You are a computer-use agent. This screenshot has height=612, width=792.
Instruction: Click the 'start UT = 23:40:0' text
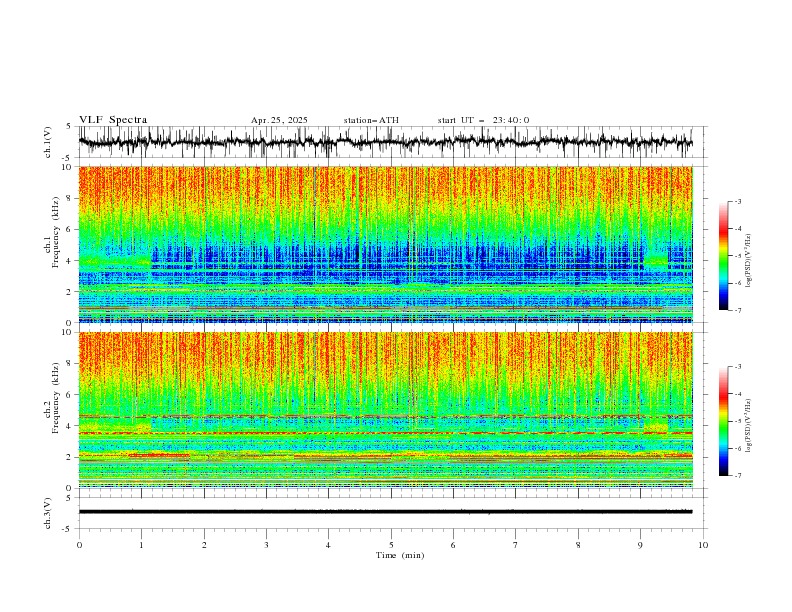pyautogui.click(x=483, y=120)
